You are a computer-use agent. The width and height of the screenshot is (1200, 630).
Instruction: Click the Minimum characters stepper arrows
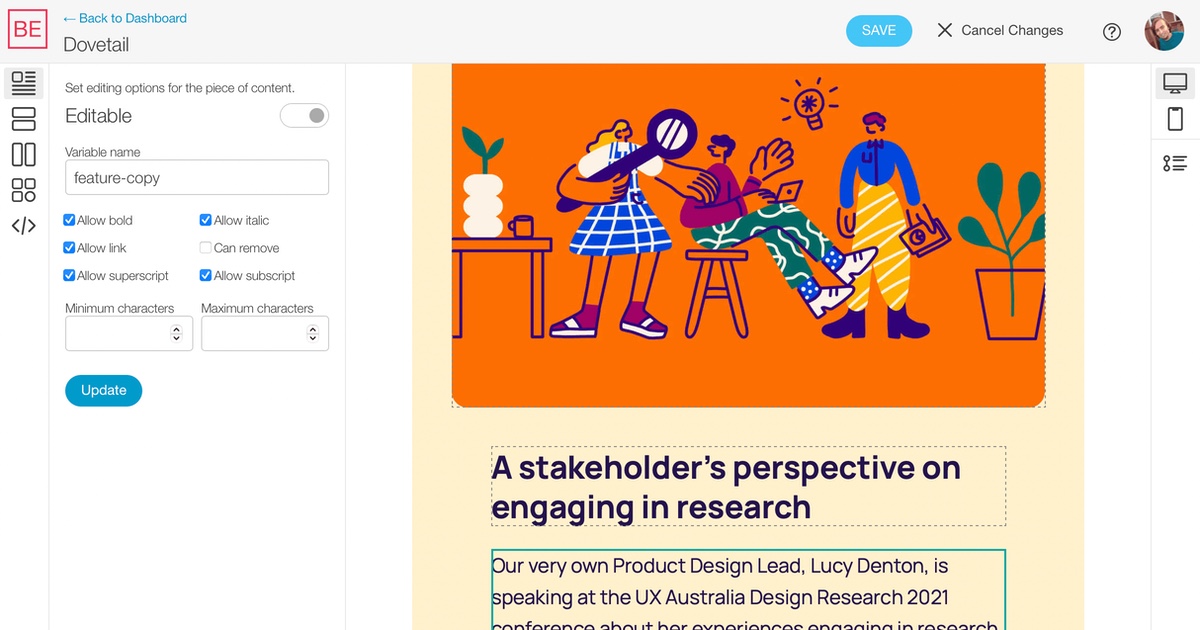[x=176, y=335]
